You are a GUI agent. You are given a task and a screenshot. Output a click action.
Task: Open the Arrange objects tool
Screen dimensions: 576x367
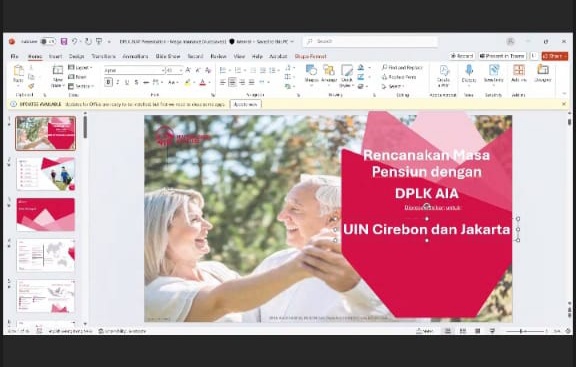pyautogui.click(x=329, y=73)
